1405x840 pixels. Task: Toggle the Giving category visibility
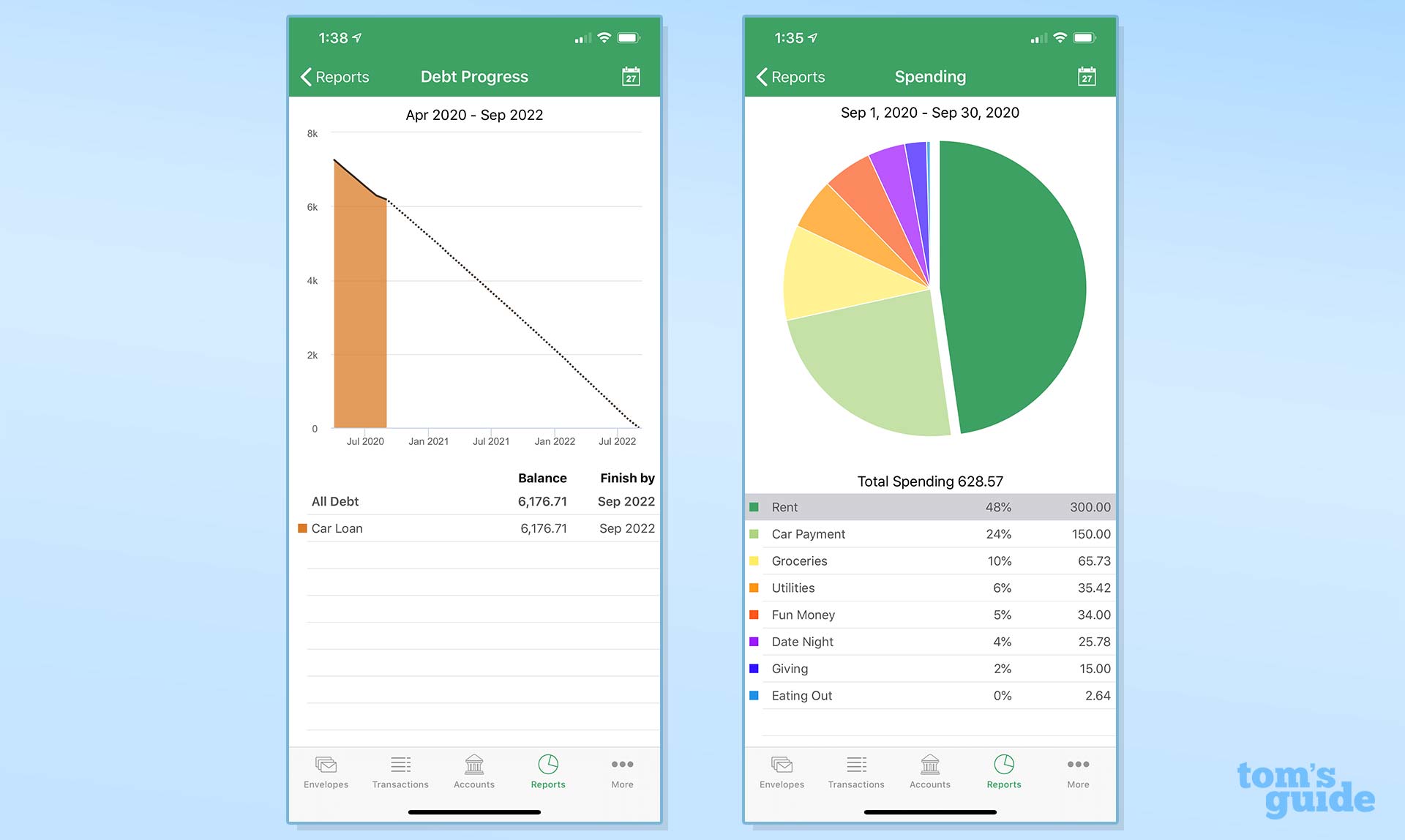pyautogui.click(x=755, y=668)
